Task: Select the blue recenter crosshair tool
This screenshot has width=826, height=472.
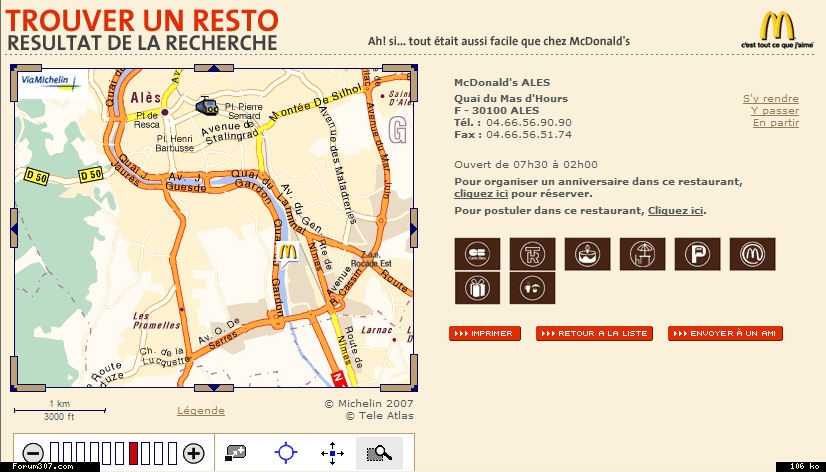Action: [x=286, y=453]
